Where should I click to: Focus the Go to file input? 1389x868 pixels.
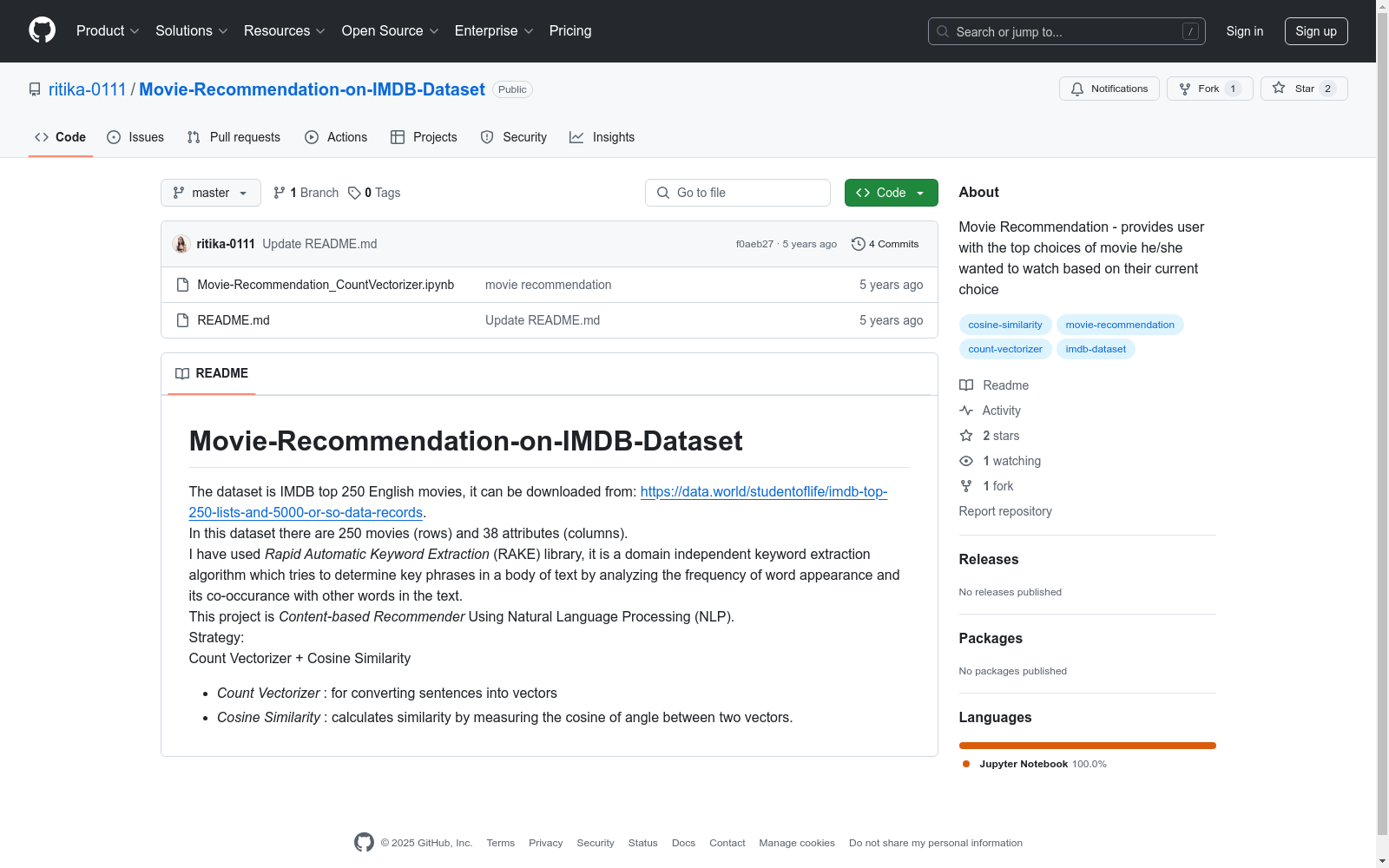738,193
